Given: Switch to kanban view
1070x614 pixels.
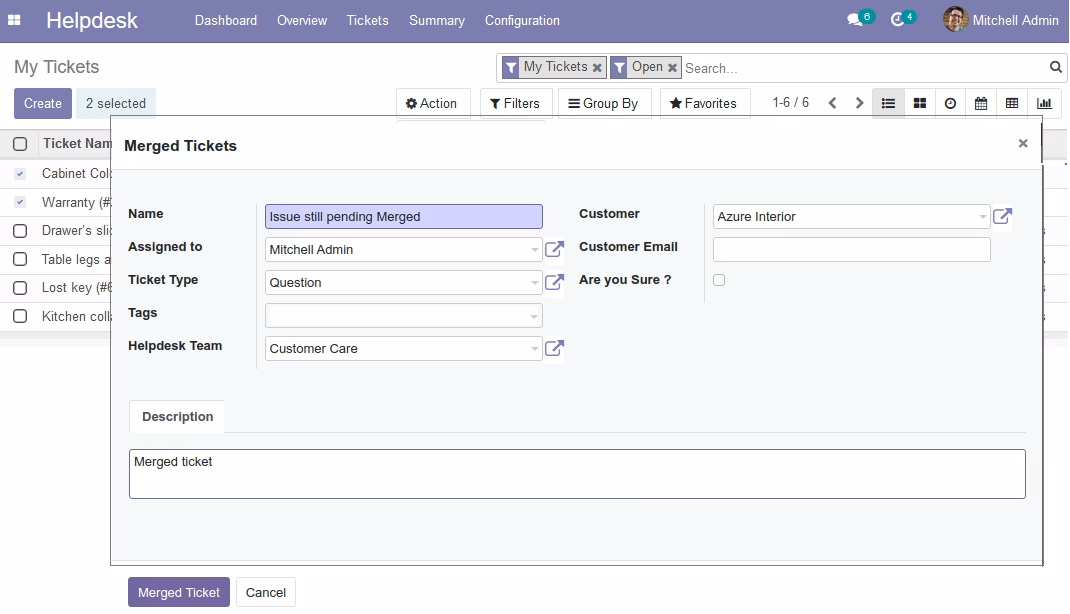Looking at the screenshot, I should click(920, 103).
